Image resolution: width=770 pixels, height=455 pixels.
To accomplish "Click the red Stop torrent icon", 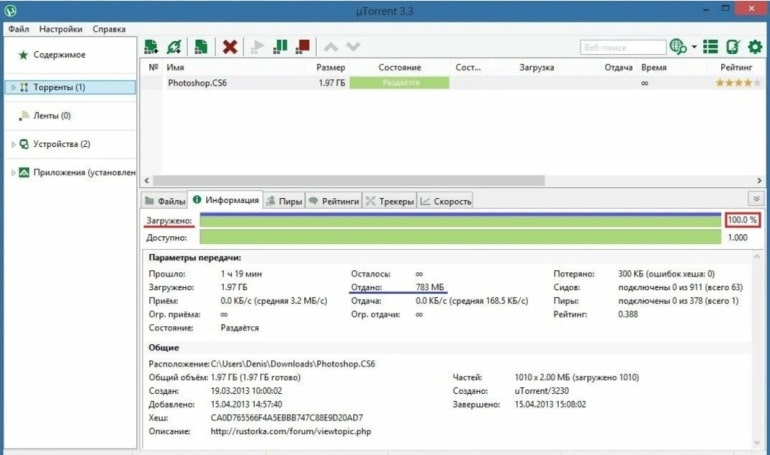I will [x=303, y=47].
